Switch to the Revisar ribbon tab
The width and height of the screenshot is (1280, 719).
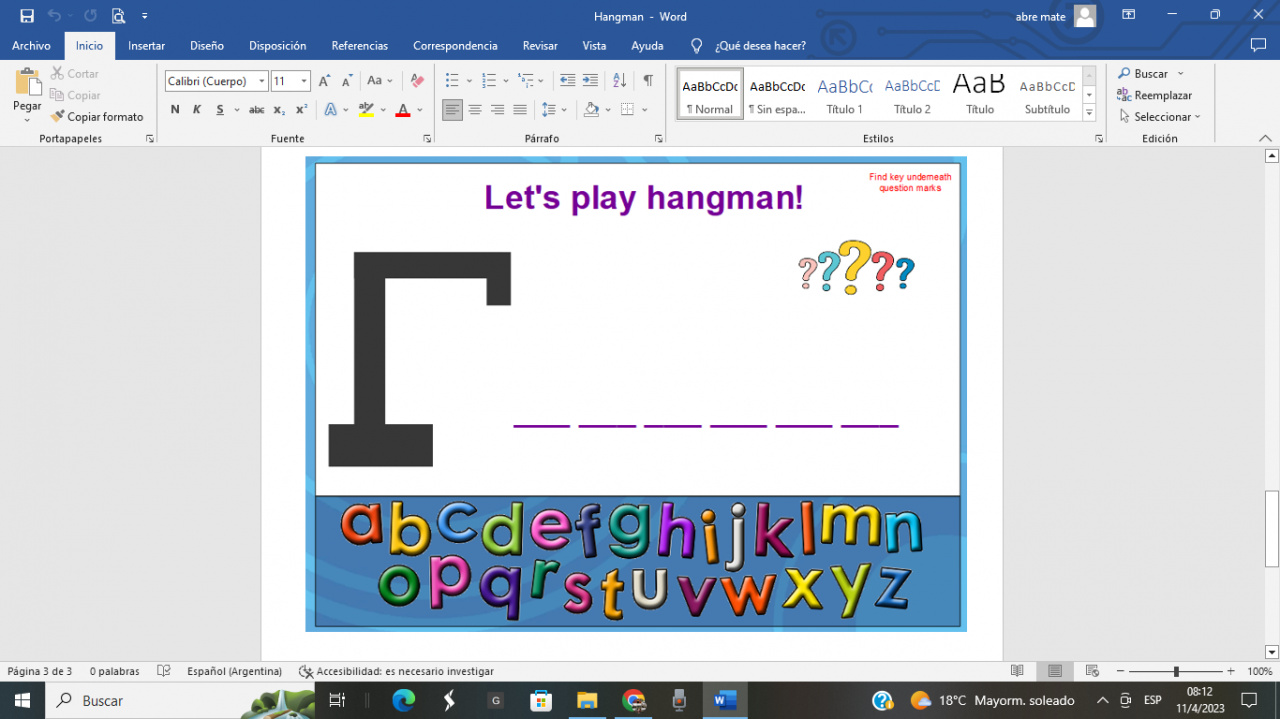[x=540, y=45]
